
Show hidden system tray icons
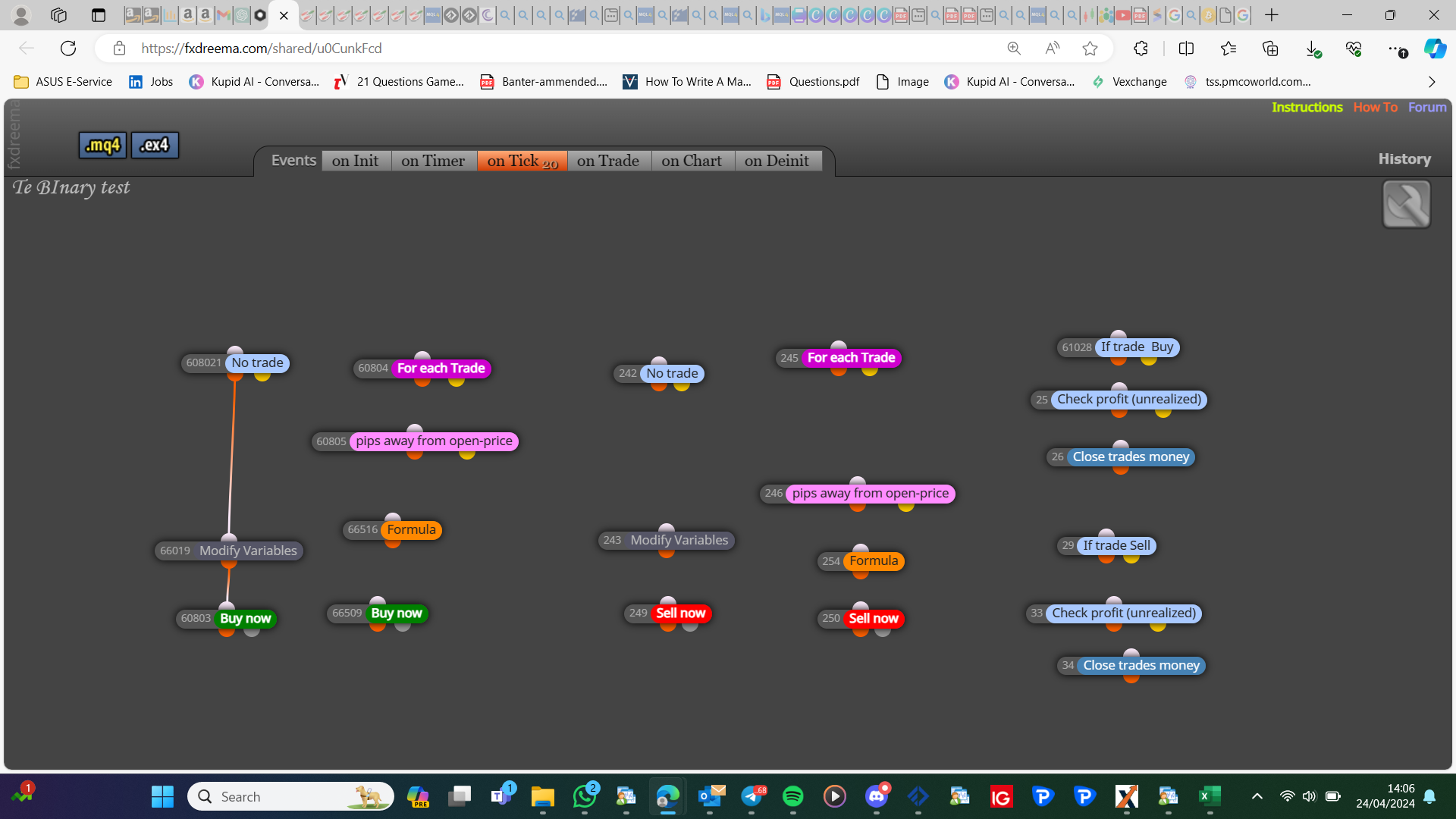pos(1257,796)
